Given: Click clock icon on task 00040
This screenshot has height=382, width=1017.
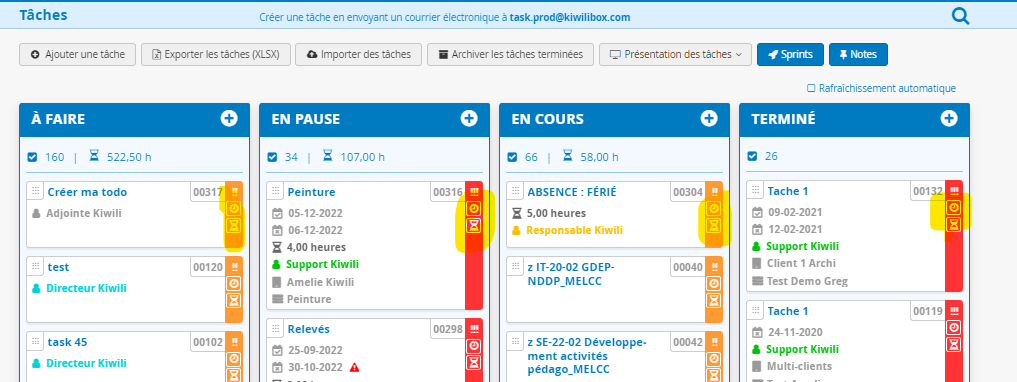Looking at the screenshot, I should (x=714, y=283).
